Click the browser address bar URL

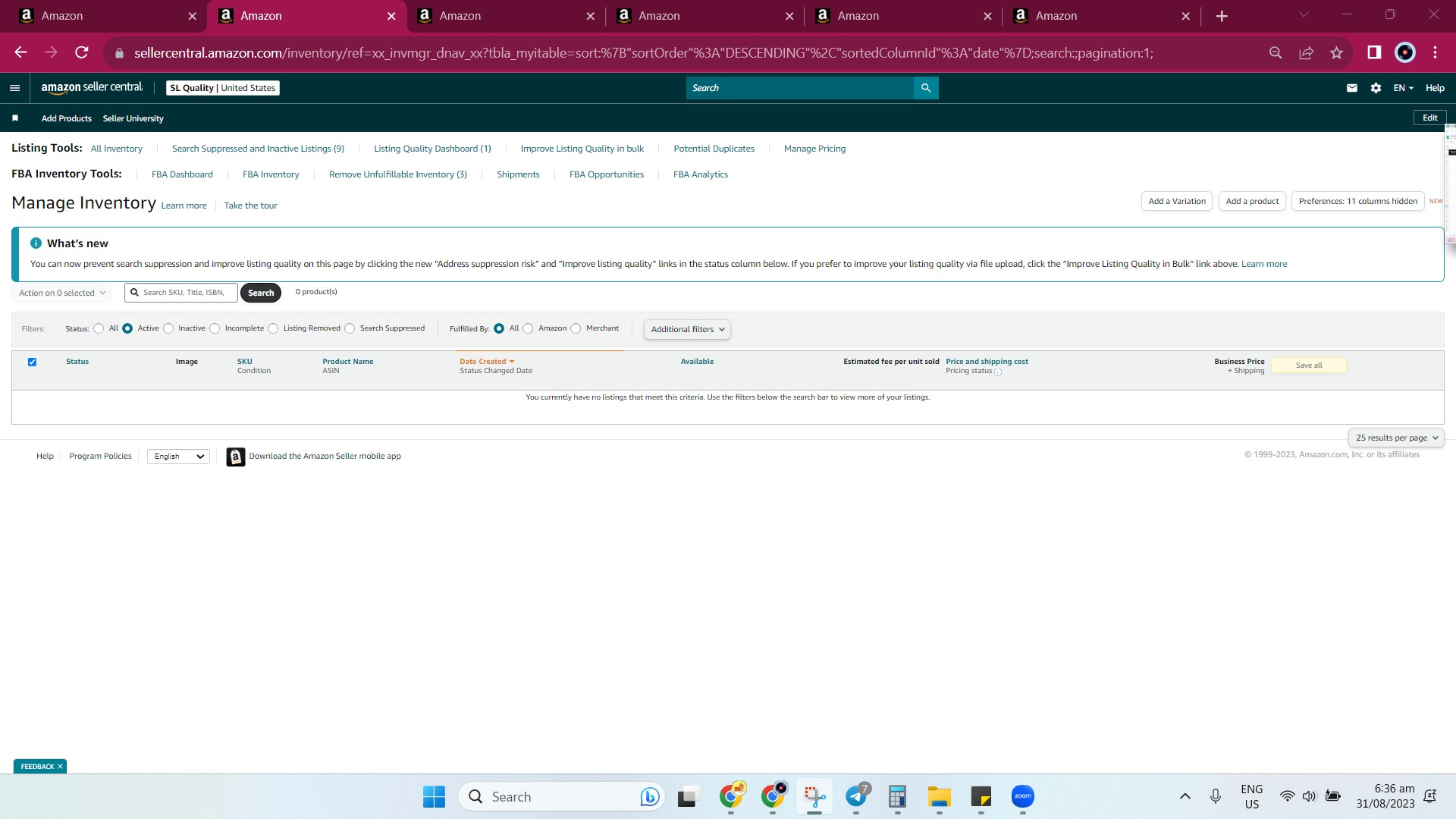coord(643,53)
